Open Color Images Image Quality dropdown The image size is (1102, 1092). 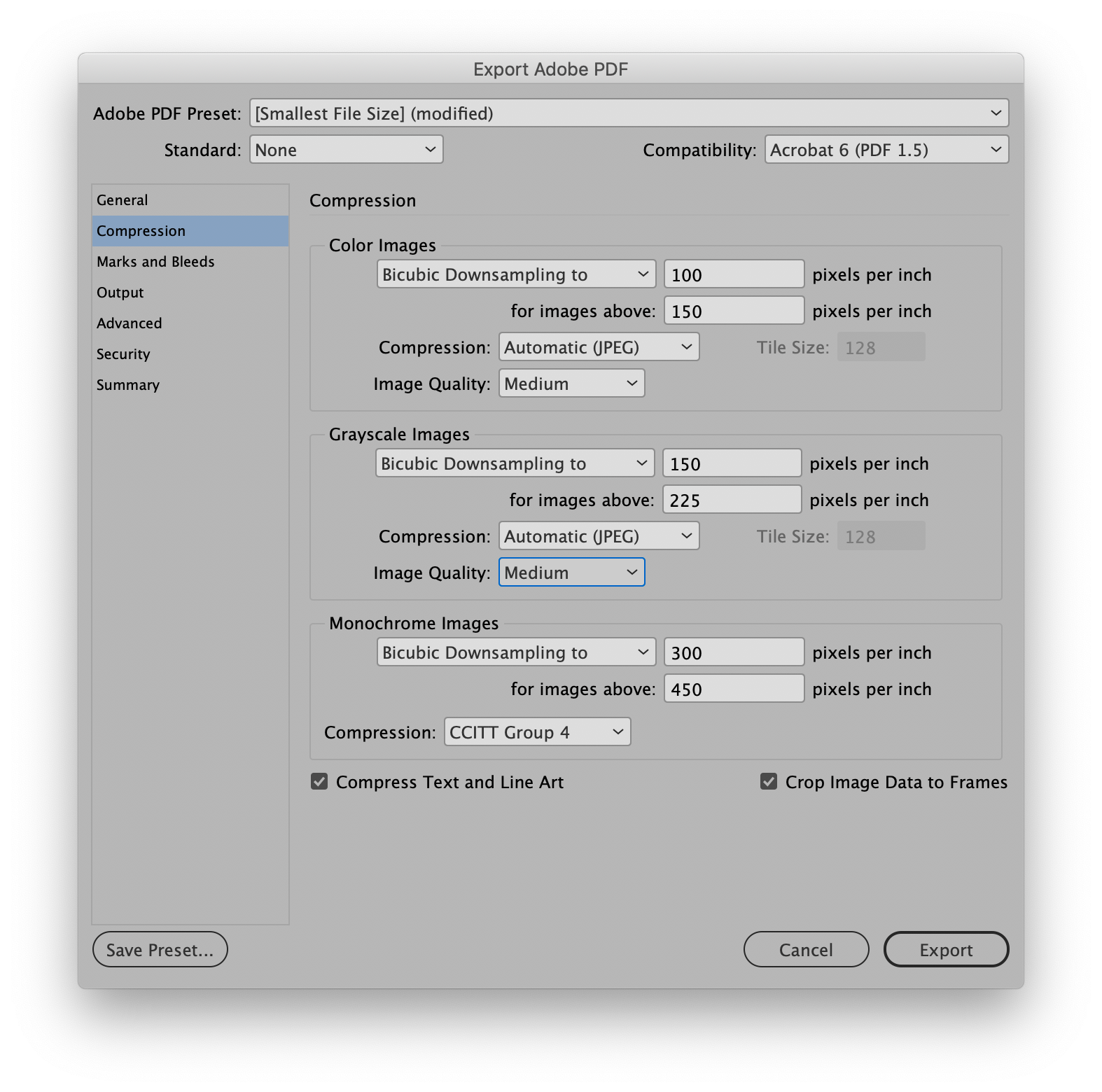pyautogui.click(x=571, y=384)
